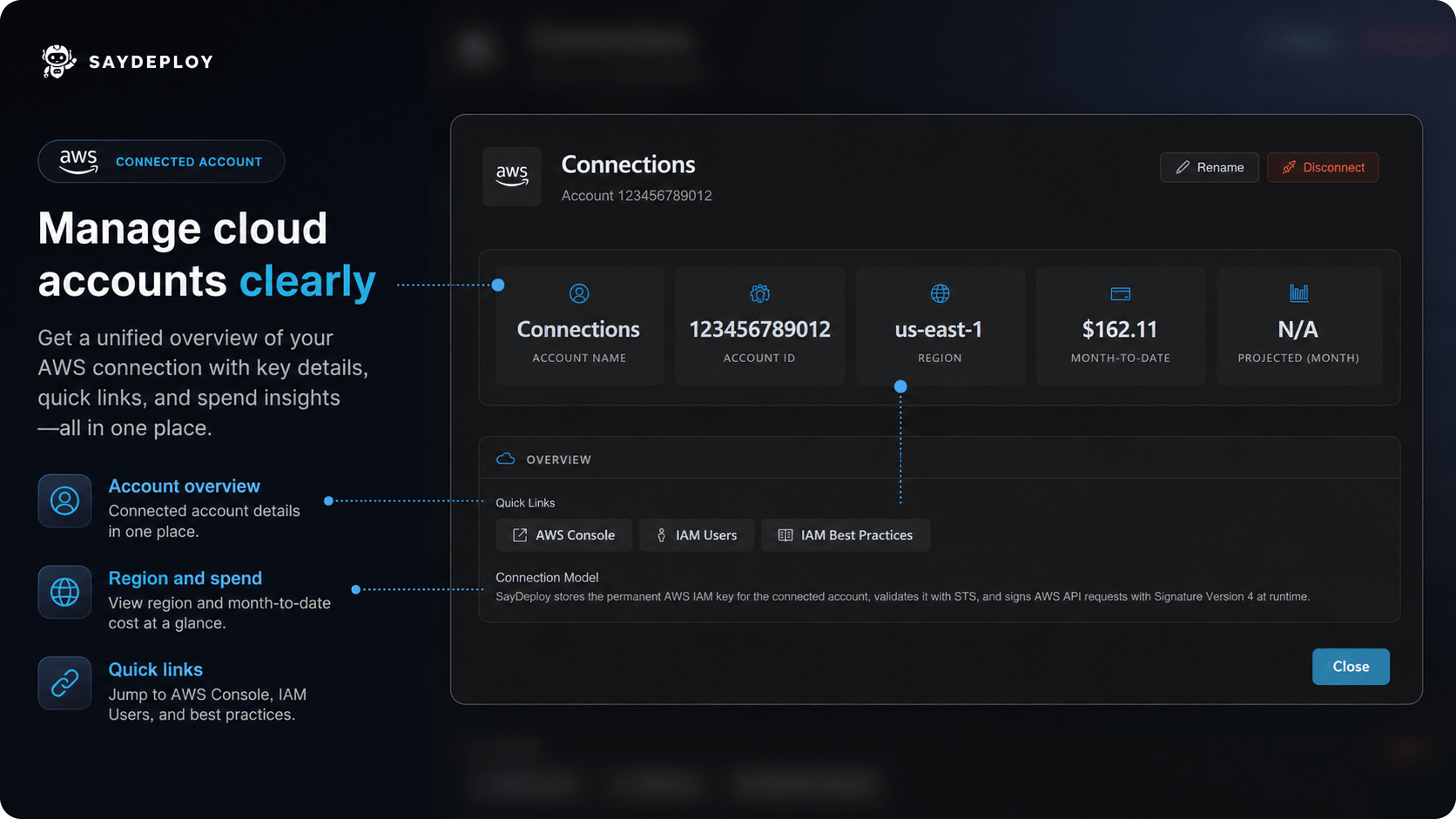Click the SayDeploy stores IAM key description
1456x819 pixels.
click(x=902, y=597)
